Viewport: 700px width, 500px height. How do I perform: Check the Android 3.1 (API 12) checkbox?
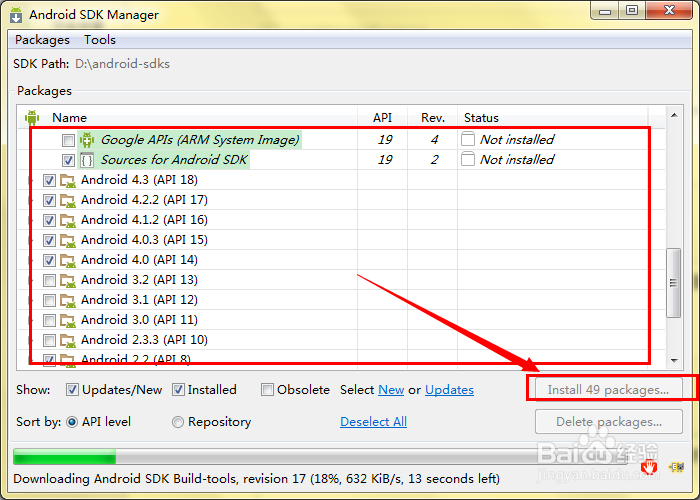[49, 300]
